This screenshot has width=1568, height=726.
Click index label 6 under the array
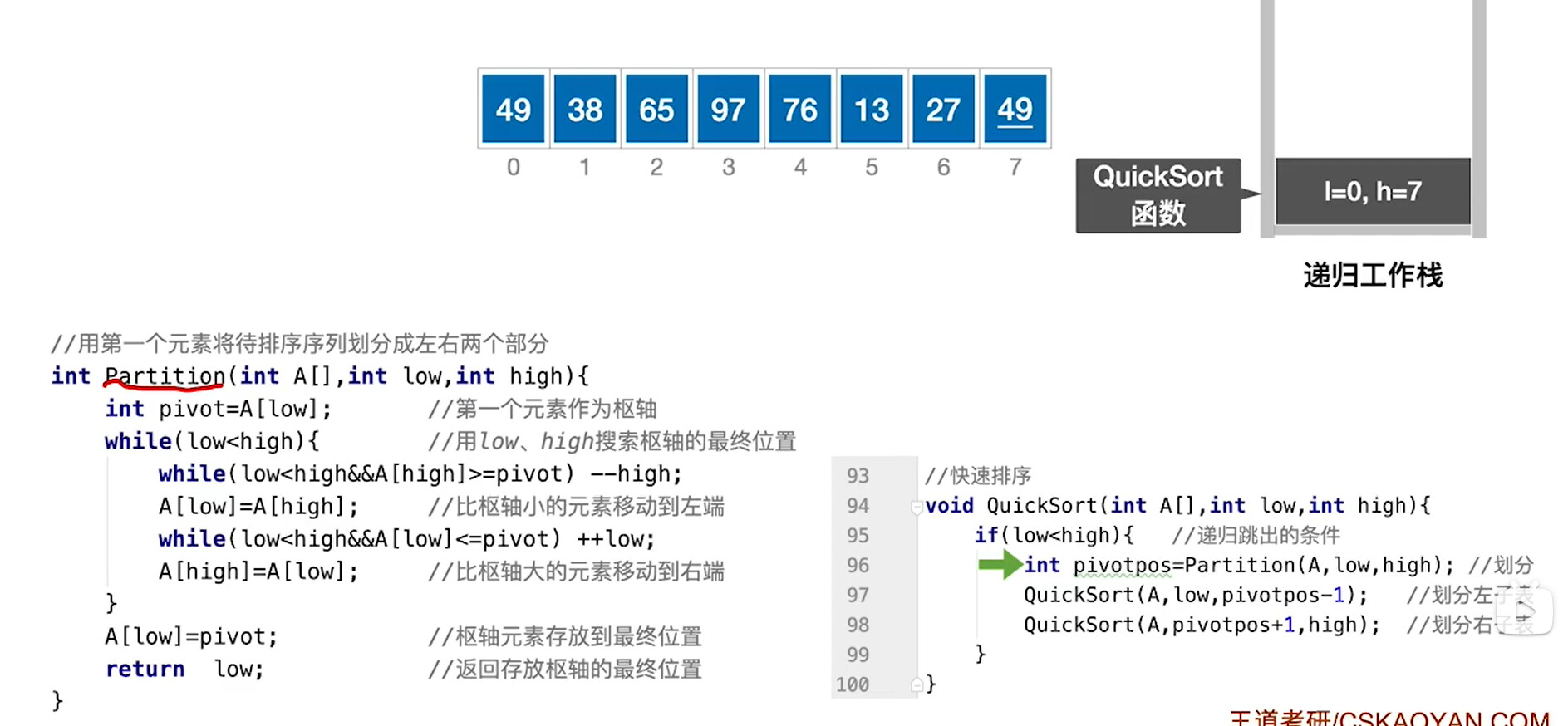point(944,167)
